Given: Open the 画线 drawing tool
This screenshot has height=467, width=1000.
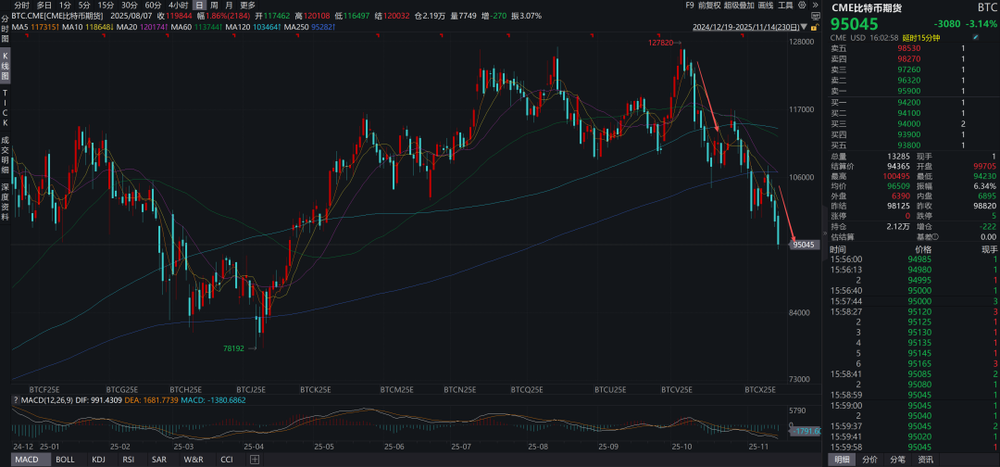Looking at the screenshot, I should click(x=766, y=5).
